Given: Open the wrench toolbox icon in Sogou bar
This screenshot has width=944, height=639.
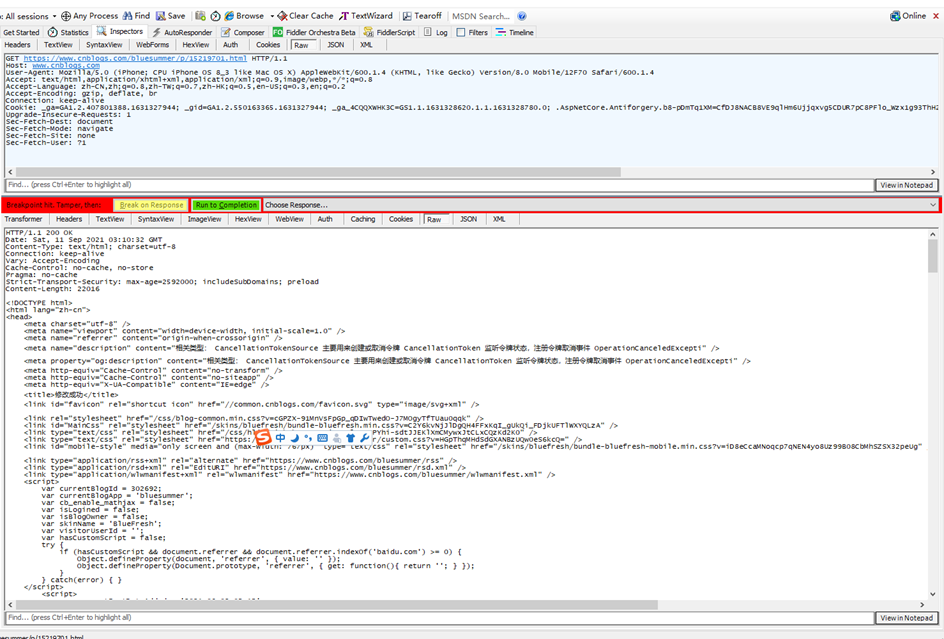Looking at the screenshot, I should (x=364, y=438).
